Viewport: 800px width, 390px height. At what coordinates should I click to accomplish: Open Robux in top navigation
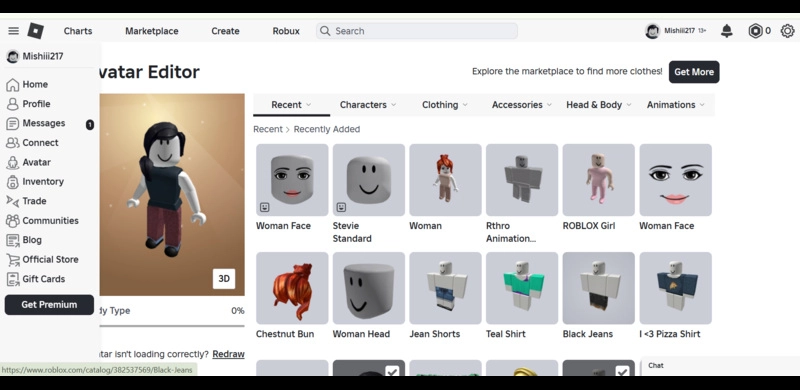coord(286,31)
